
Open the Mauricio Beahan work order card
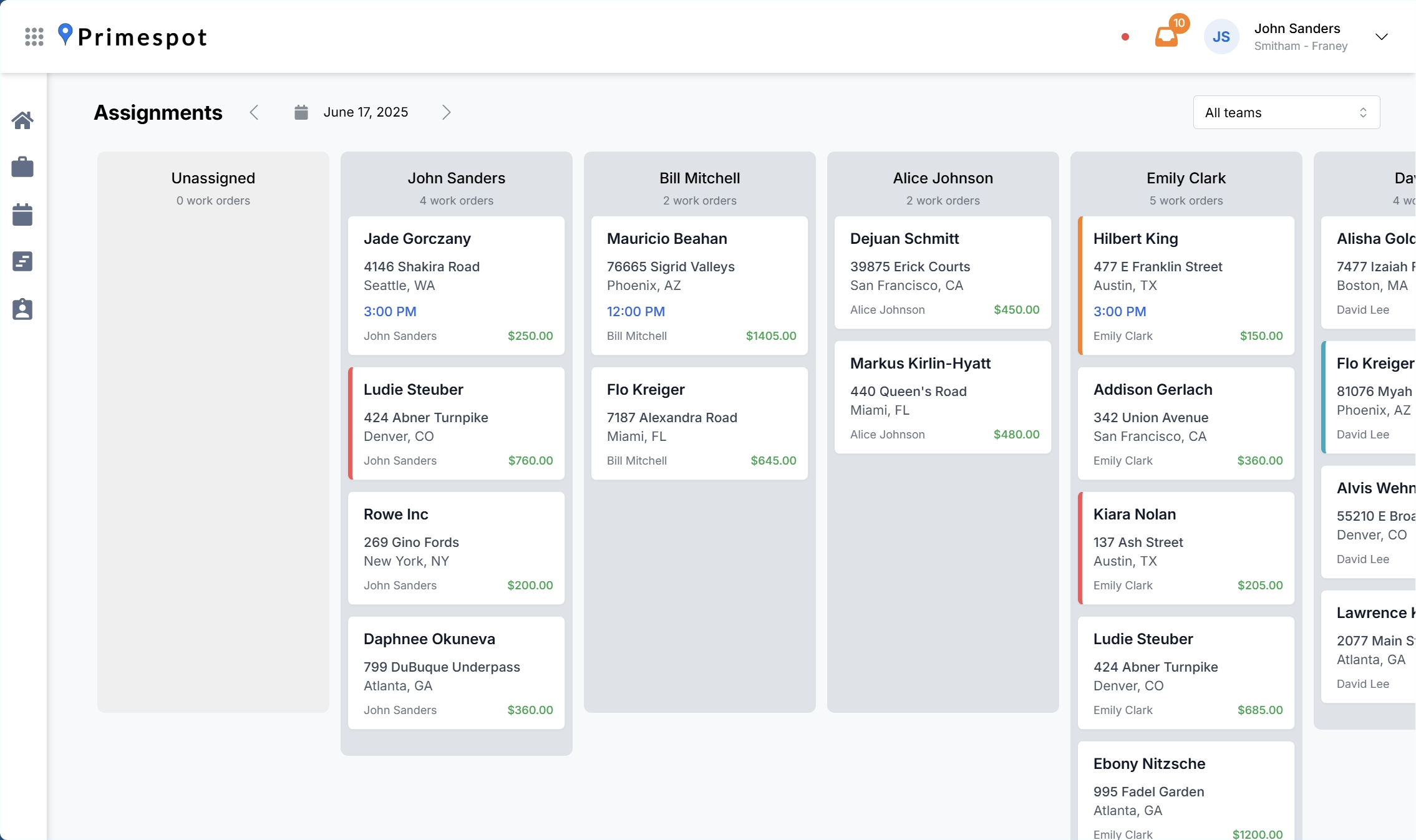(699, 286)
